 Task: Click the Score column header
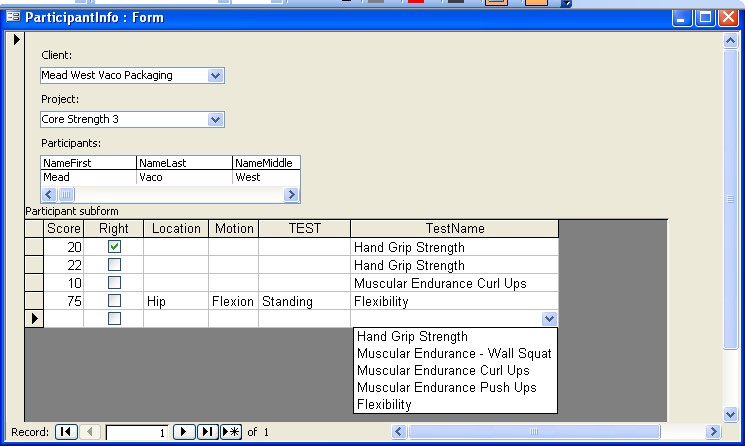64,228
